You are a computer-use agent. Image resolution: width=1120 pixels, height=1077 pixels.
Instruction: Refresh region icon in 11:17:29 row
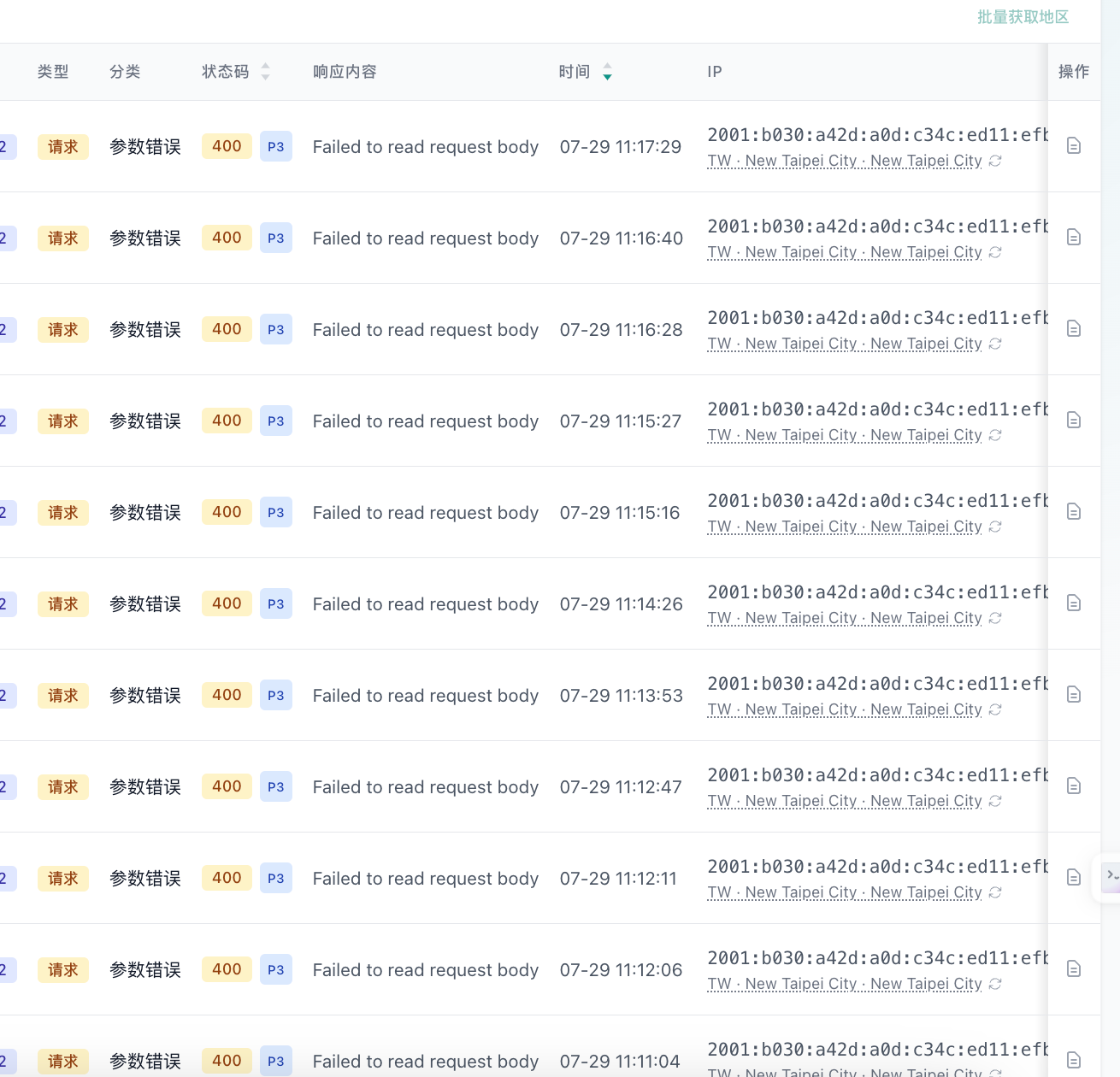(995, 161)
